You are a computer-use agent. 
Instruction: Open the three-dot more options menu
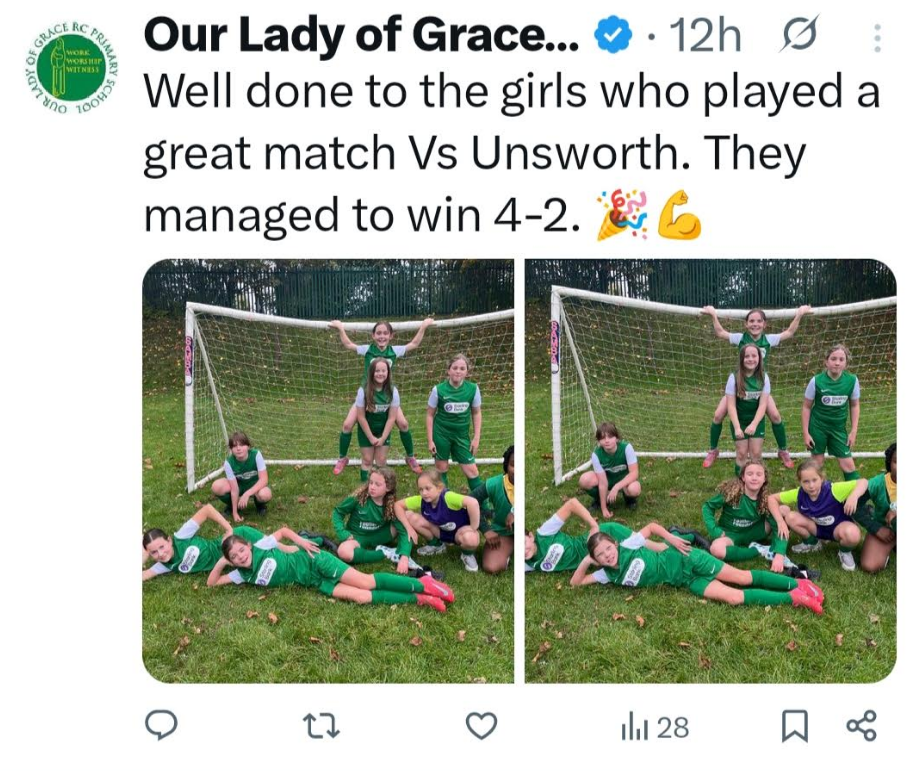click(x=877, y=37)
